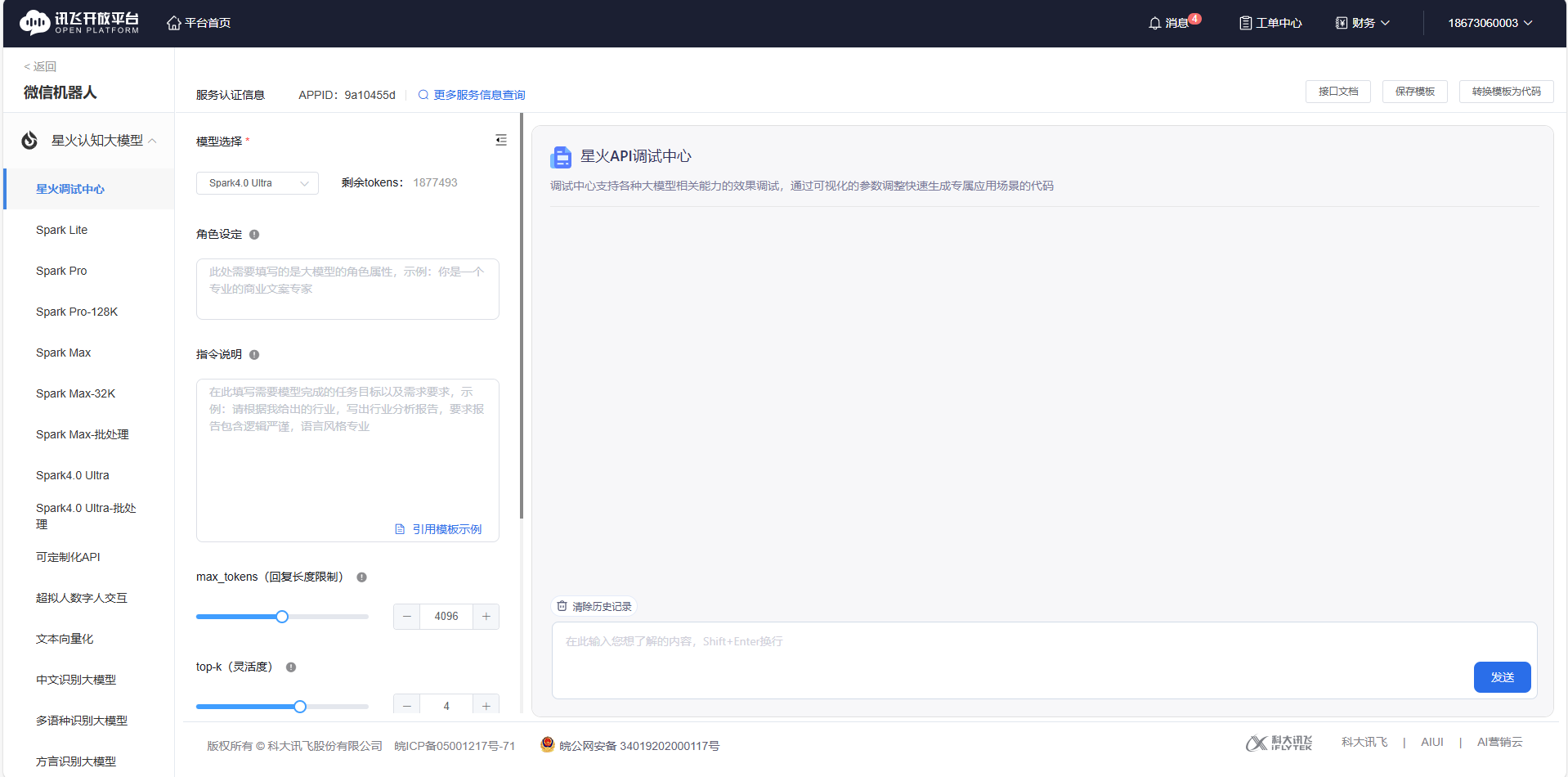Open the Spark4.0 Ultra model dropdown
The width and height of the screenshot is (1568, 777).
click(257, 183)
